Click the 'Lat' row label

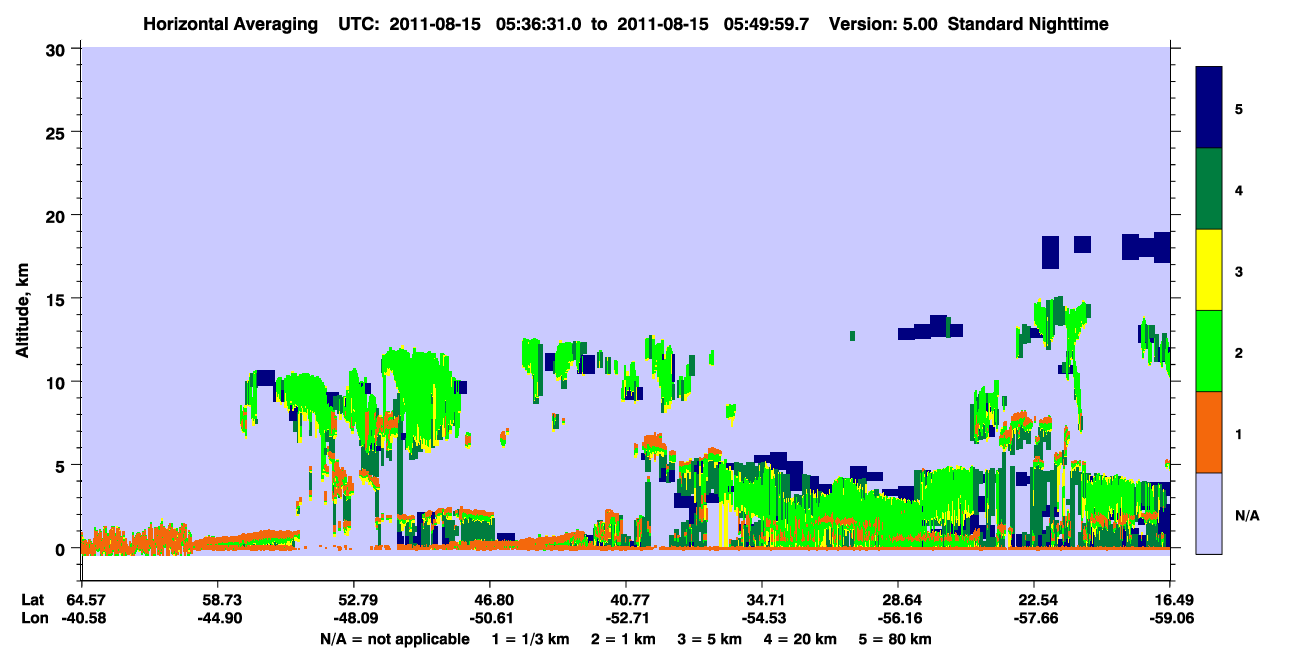tap(33, 600)
